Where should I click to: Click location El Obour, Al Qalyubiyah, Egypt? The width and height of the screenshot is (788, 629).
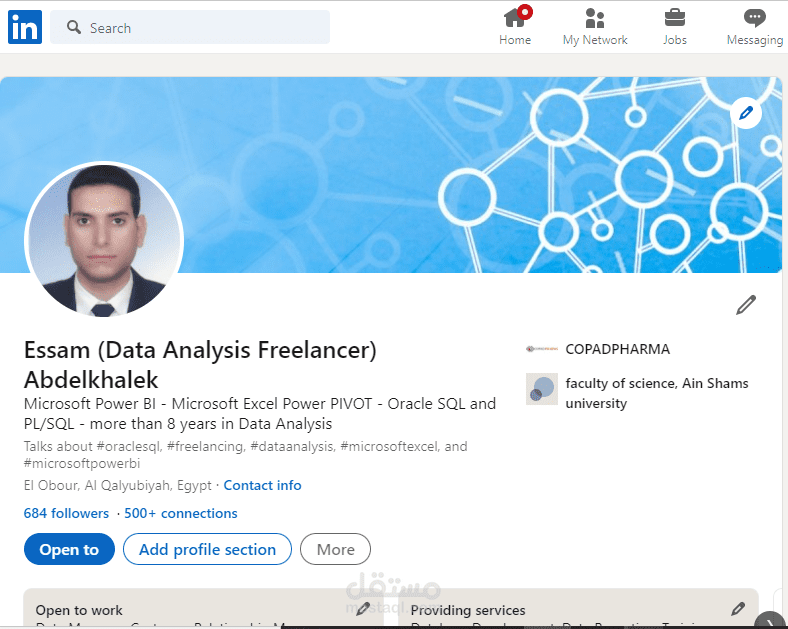pos(118,485)
